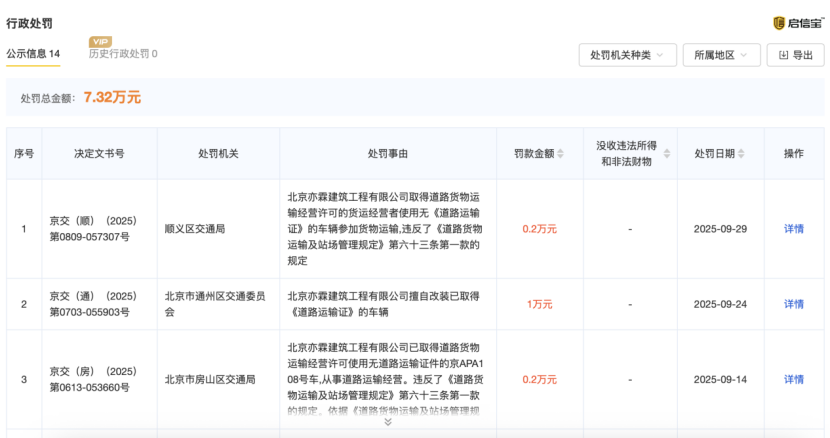Click the VIP badge above 历史行政处罚
This screenshot has height=438, width=830.
coord(100,42)
